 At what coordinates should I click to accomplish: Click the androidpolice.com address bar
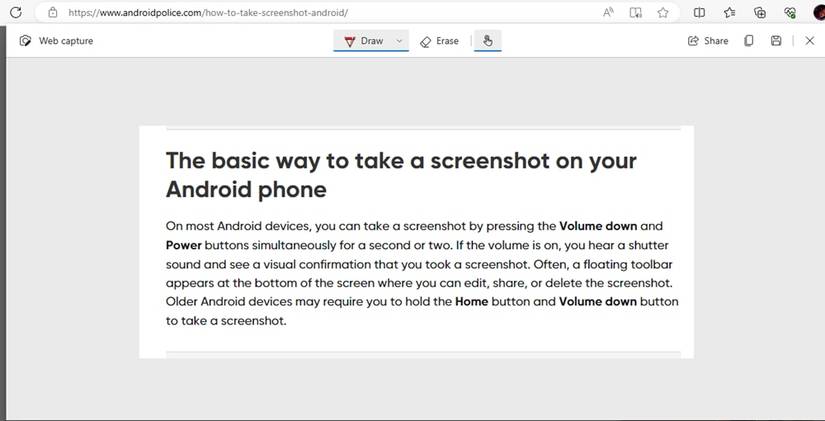300,13
